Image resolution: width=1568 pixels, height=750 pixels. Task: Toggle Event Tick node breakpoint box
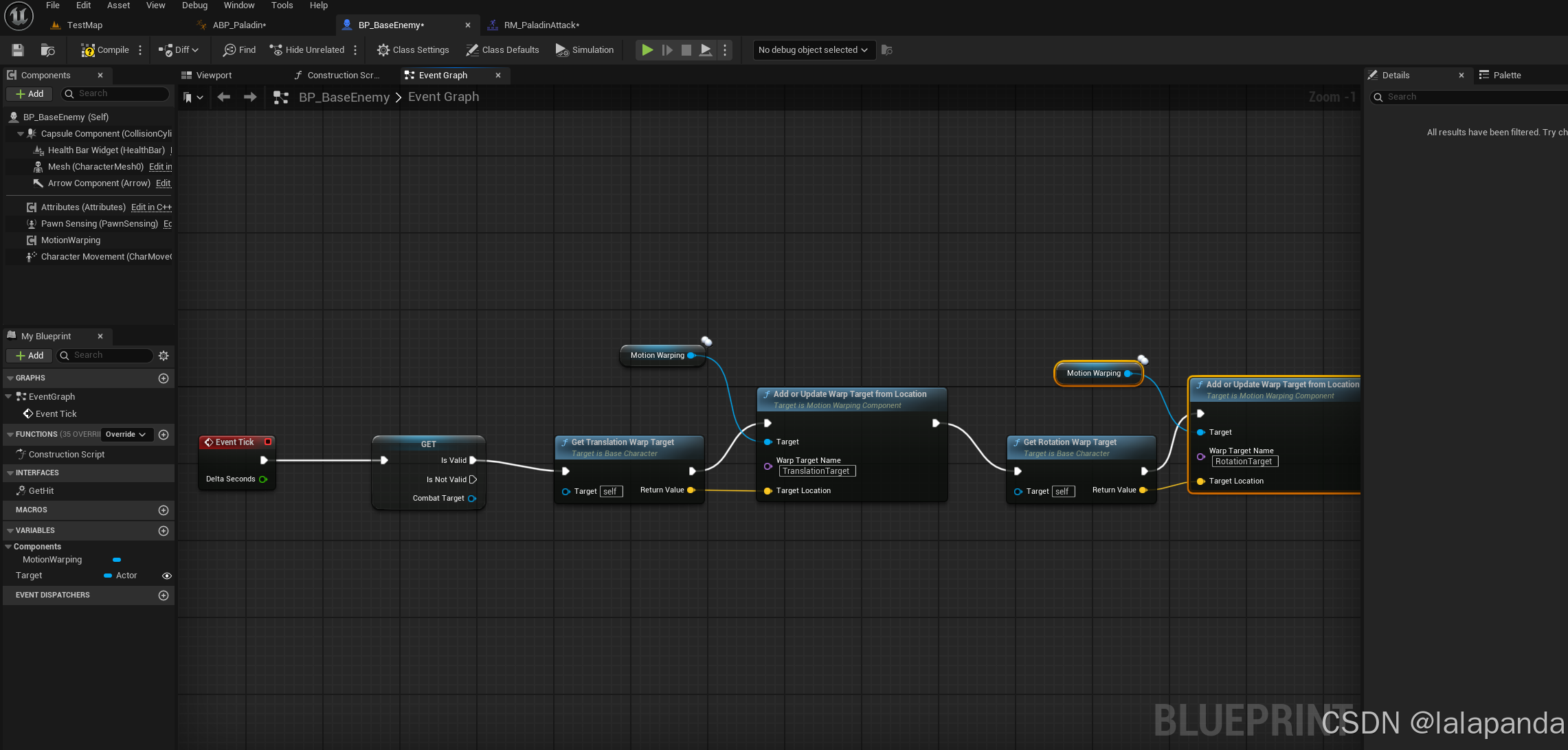tap(268, 442)
